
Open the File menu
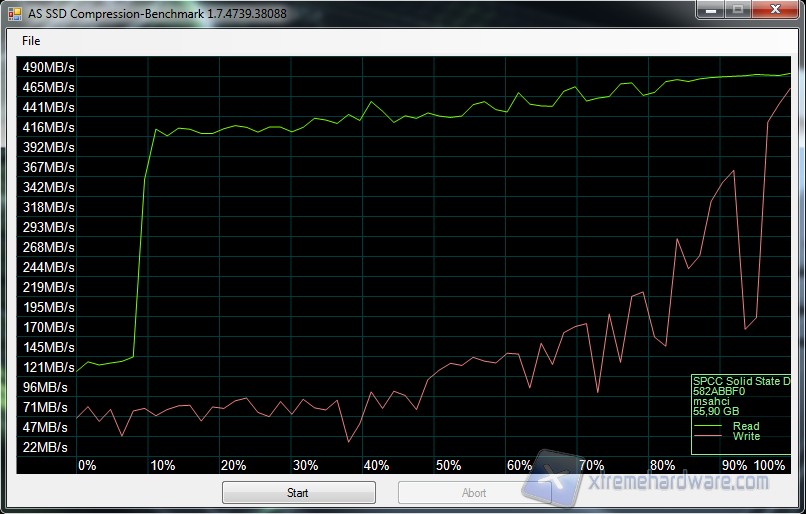click(31, 41)
